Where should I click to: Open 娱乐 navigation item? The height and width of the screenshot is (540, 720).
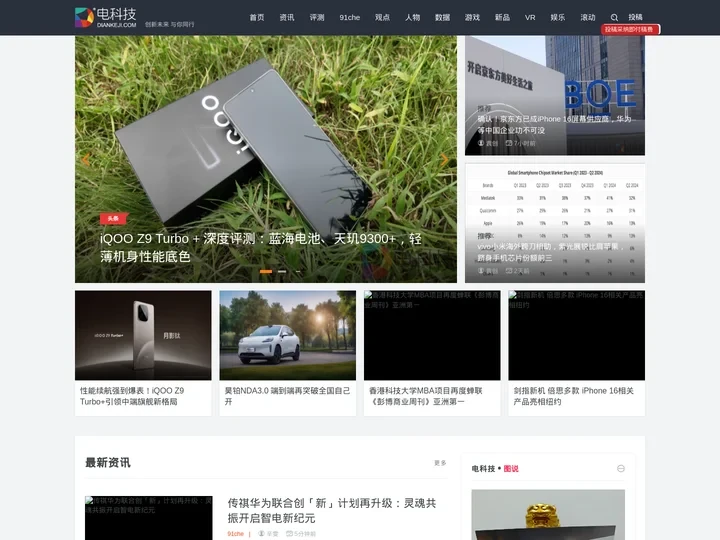coord(557,17)
